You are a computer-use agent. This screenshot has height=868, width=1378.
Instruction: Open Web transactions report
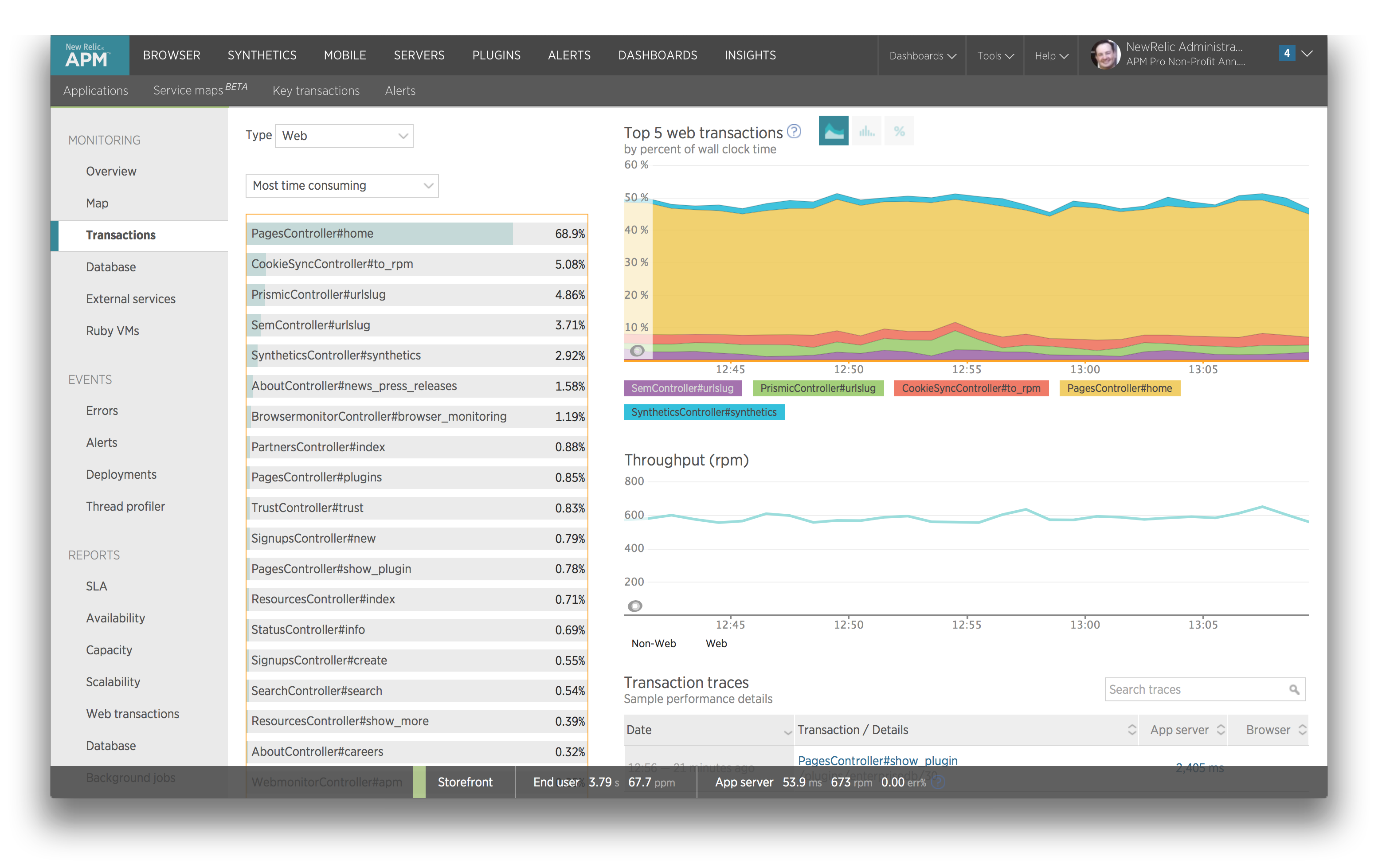(132, 714)
